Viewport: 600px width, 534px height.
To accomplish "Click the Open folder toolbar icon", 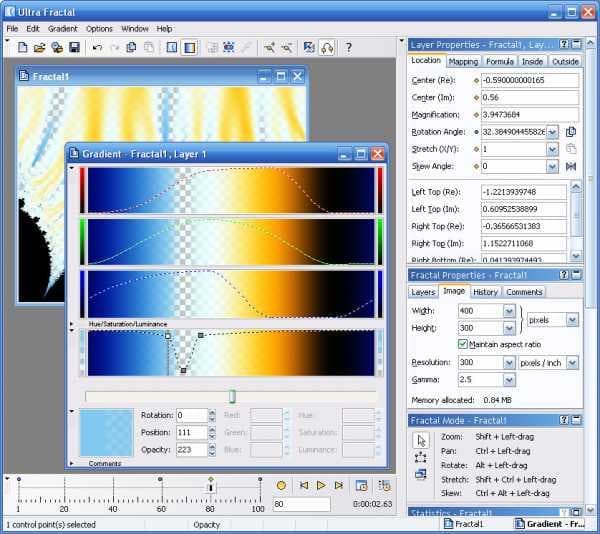I will click(x=39, y=47).
